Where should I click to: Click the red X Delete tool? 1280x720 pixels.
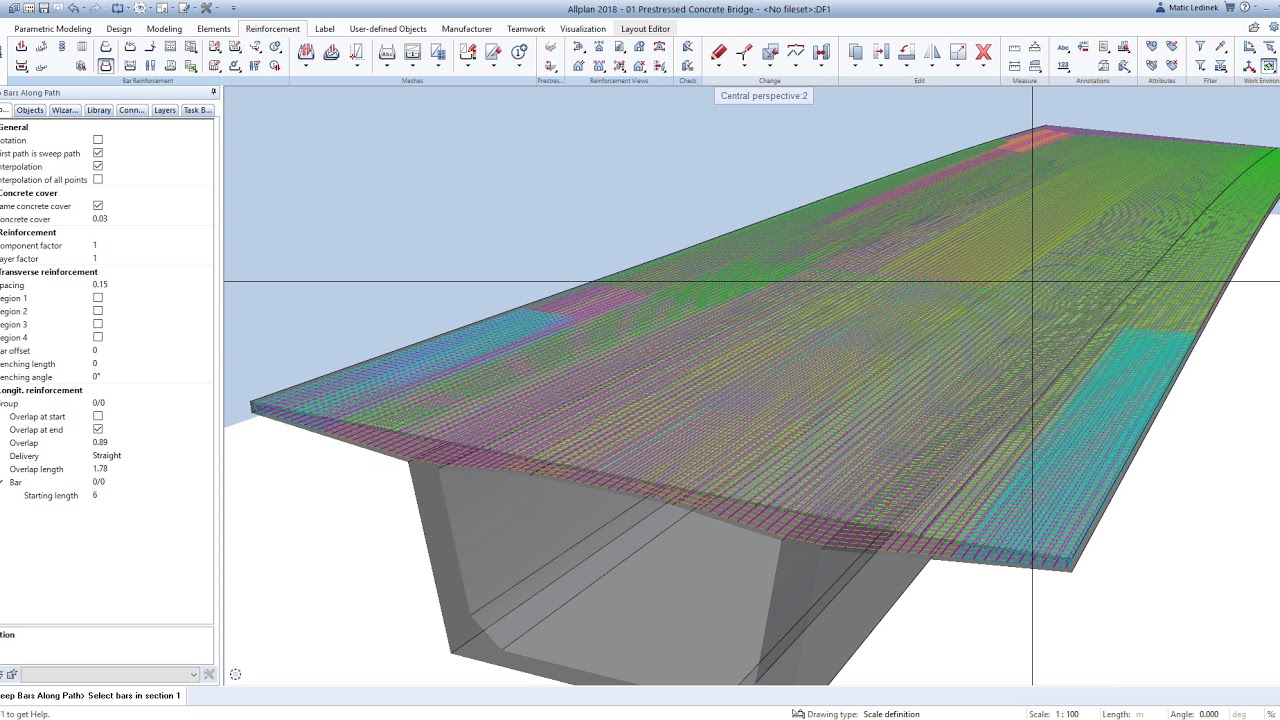pyautogui.click(x=983, y=52)
